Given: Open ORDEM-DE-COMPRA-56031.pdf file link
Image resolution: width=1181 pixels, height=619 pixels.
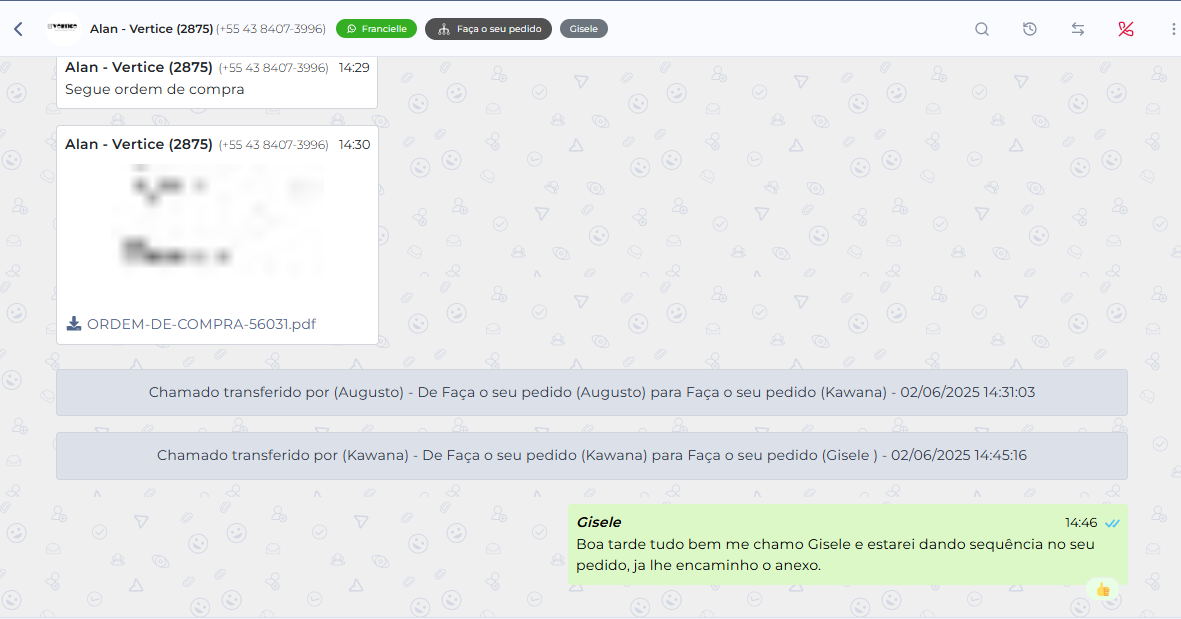Looking at the screenshot, I should 201,324.
